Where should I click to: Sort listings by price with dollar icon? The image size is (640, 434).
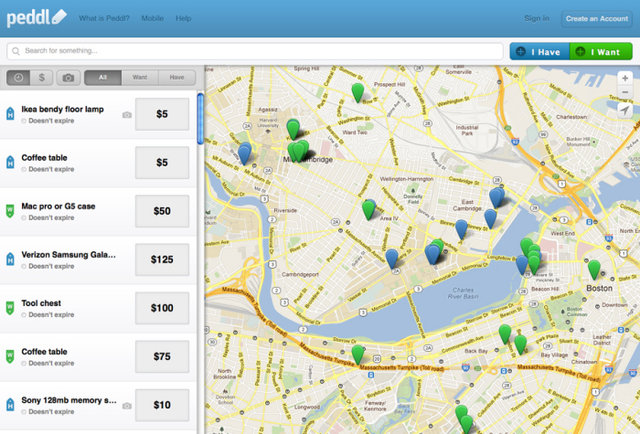point(41,77)
